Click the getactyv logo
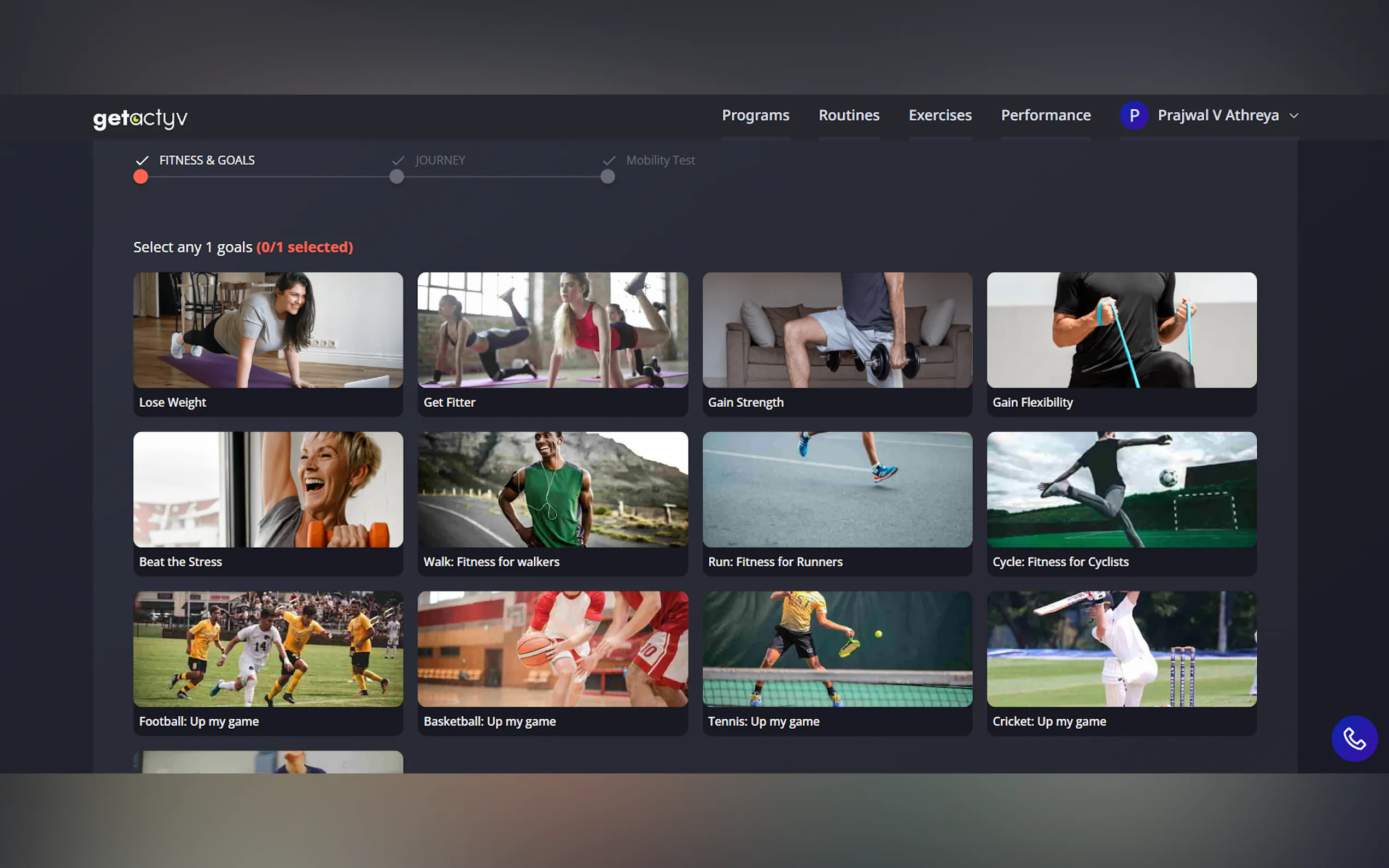This screenshot has width=1389, height=868. click(140, 118)
